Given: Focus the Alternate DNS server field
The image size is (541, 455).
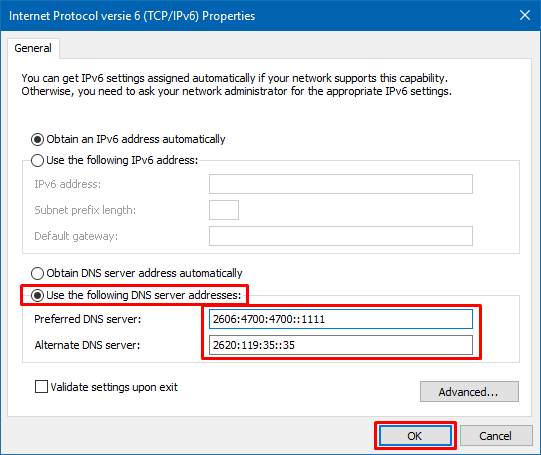Looking at the screenshot, I should pos(341,345).
